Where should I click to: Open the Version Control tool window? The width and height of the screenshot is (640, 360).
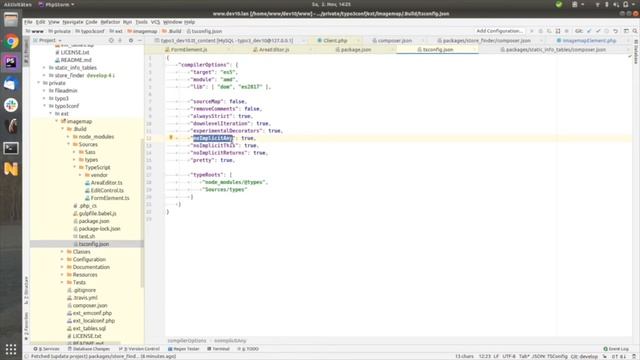(139, 349)
